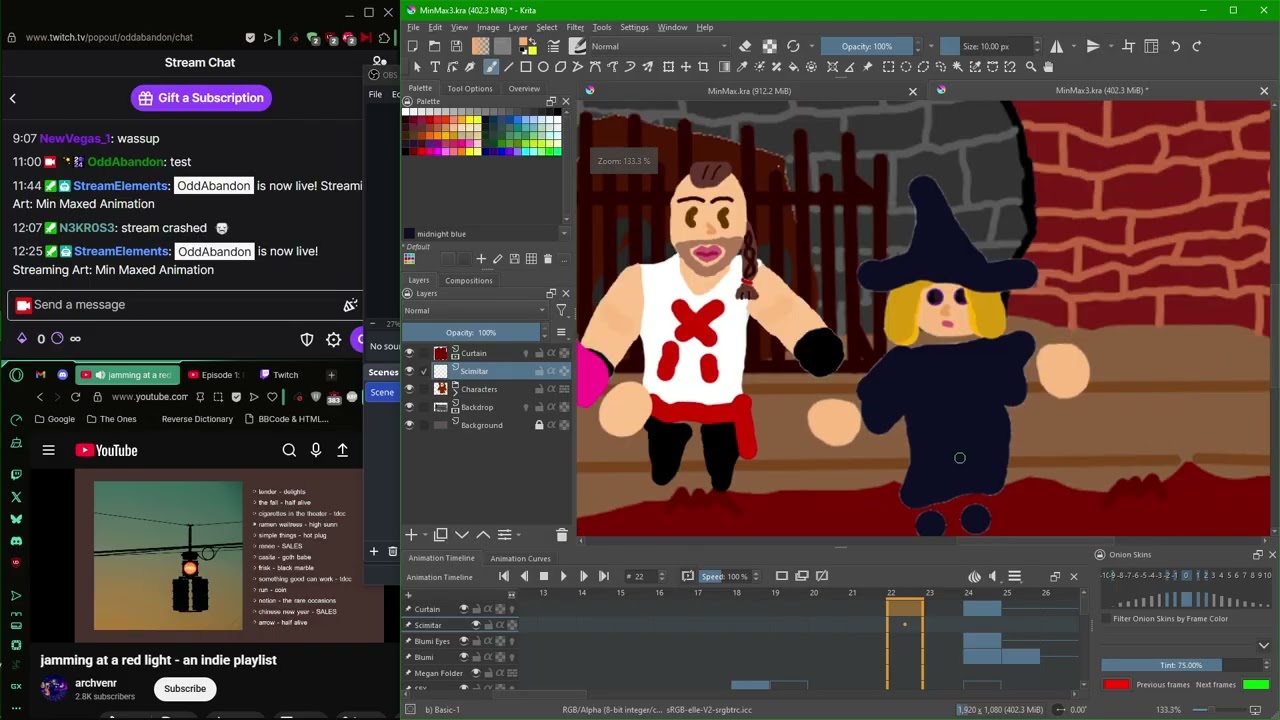Switch to the Compositions tab
The image size is (1280, 720).
click(x=469, y=281)
